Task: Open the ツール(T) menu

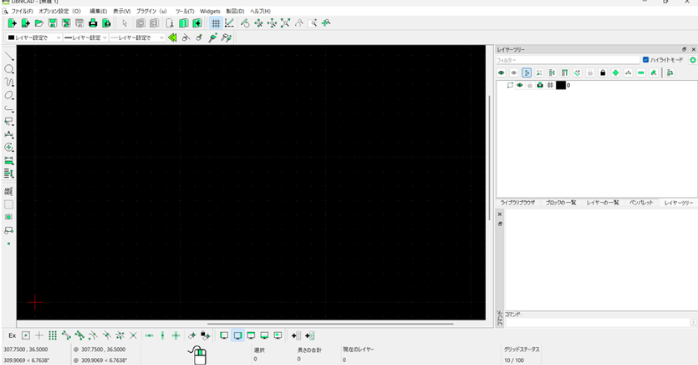Action: pyautogui.click(x=185, y=11)
